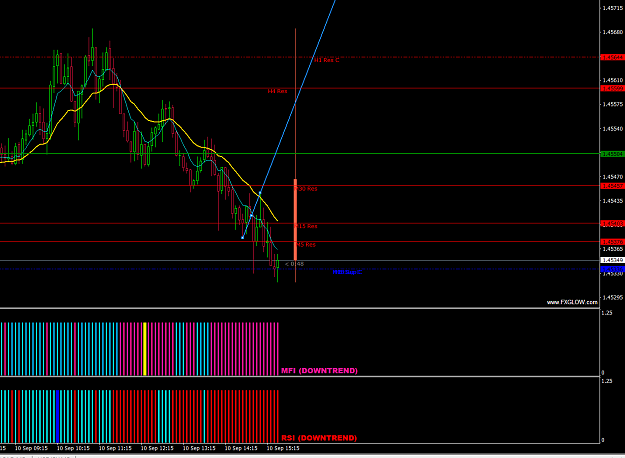625x458 pixels.
Task: Click the white current price 1.45349 tag
Action: [x=612, y=260]
